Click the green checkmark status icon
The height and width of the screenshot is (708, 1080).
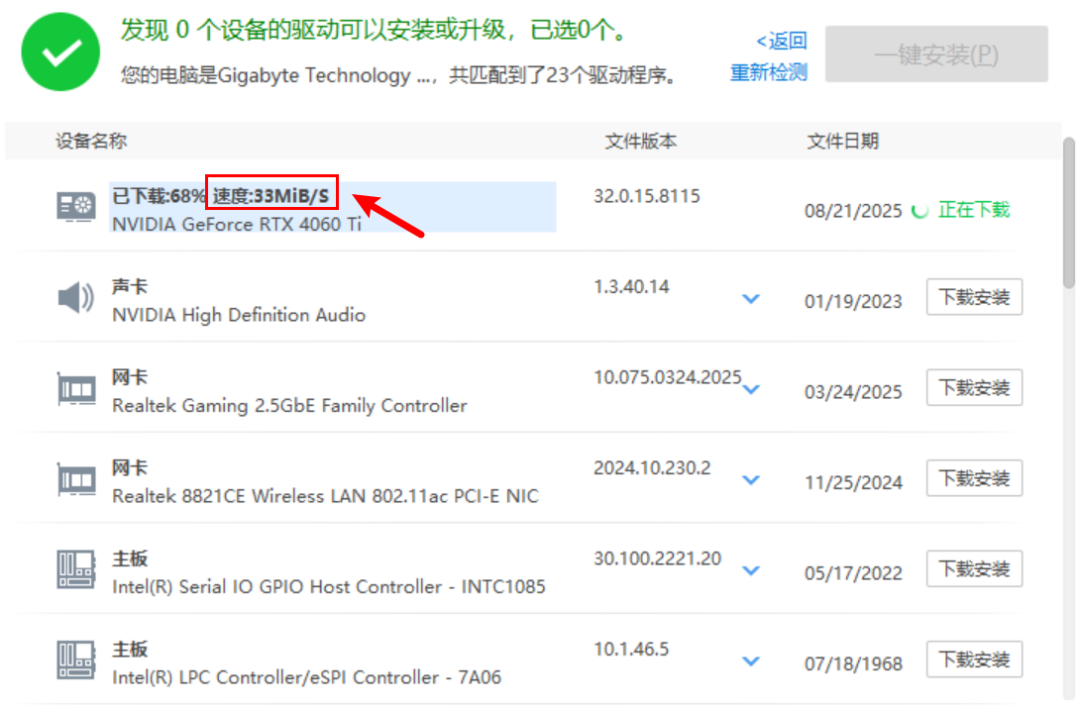[61, 52]
